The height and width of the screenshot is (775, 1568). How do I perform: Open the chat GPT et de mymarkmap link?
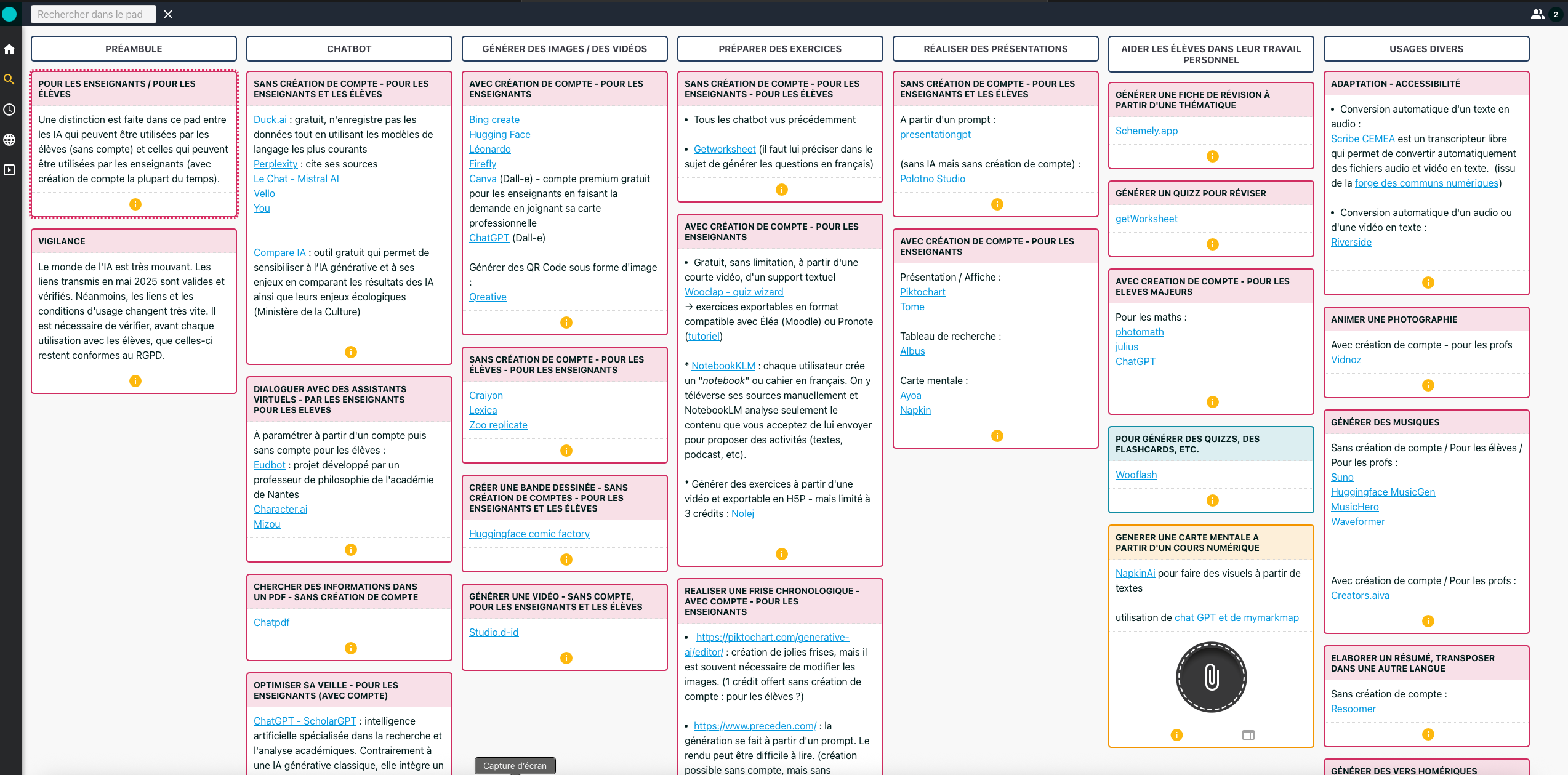coord(1237,617)
